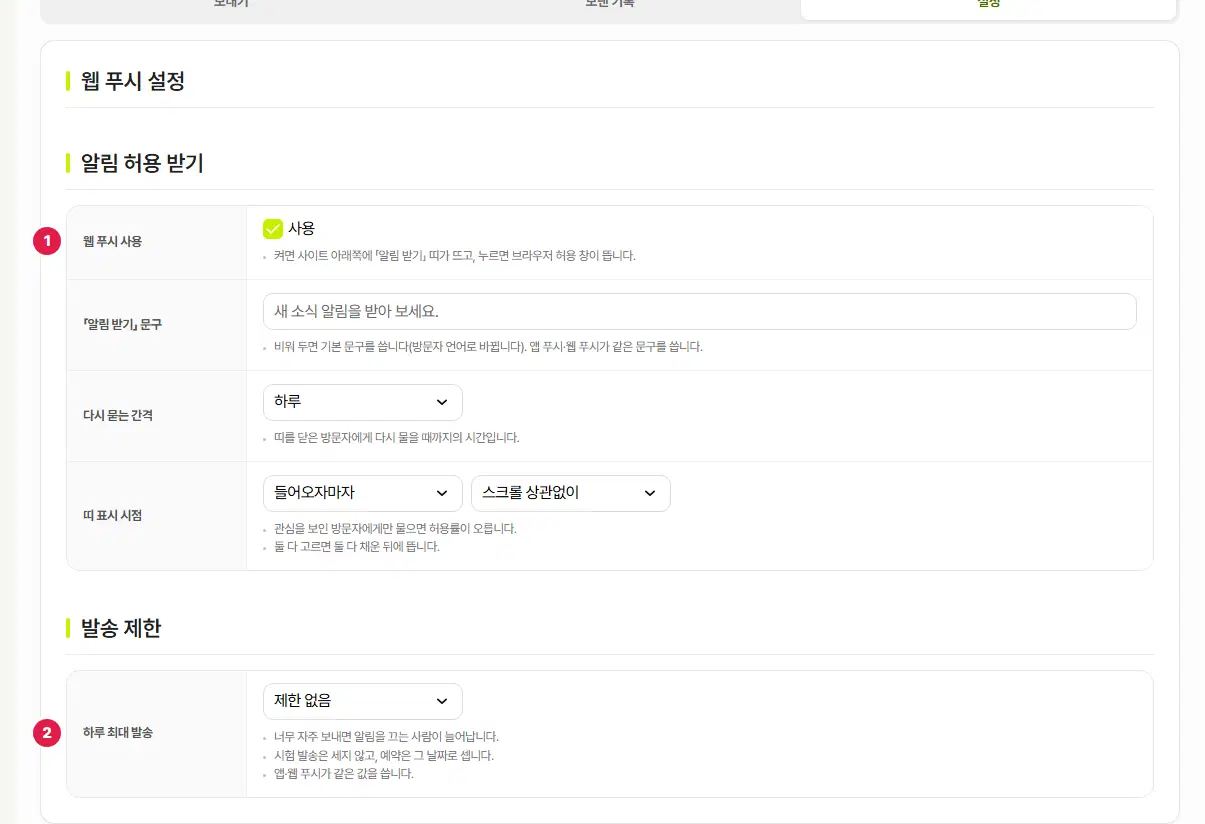The image size is (1205, 824).
Task: Toggle the 사용 web push checkbox
Action: [273, 229]
